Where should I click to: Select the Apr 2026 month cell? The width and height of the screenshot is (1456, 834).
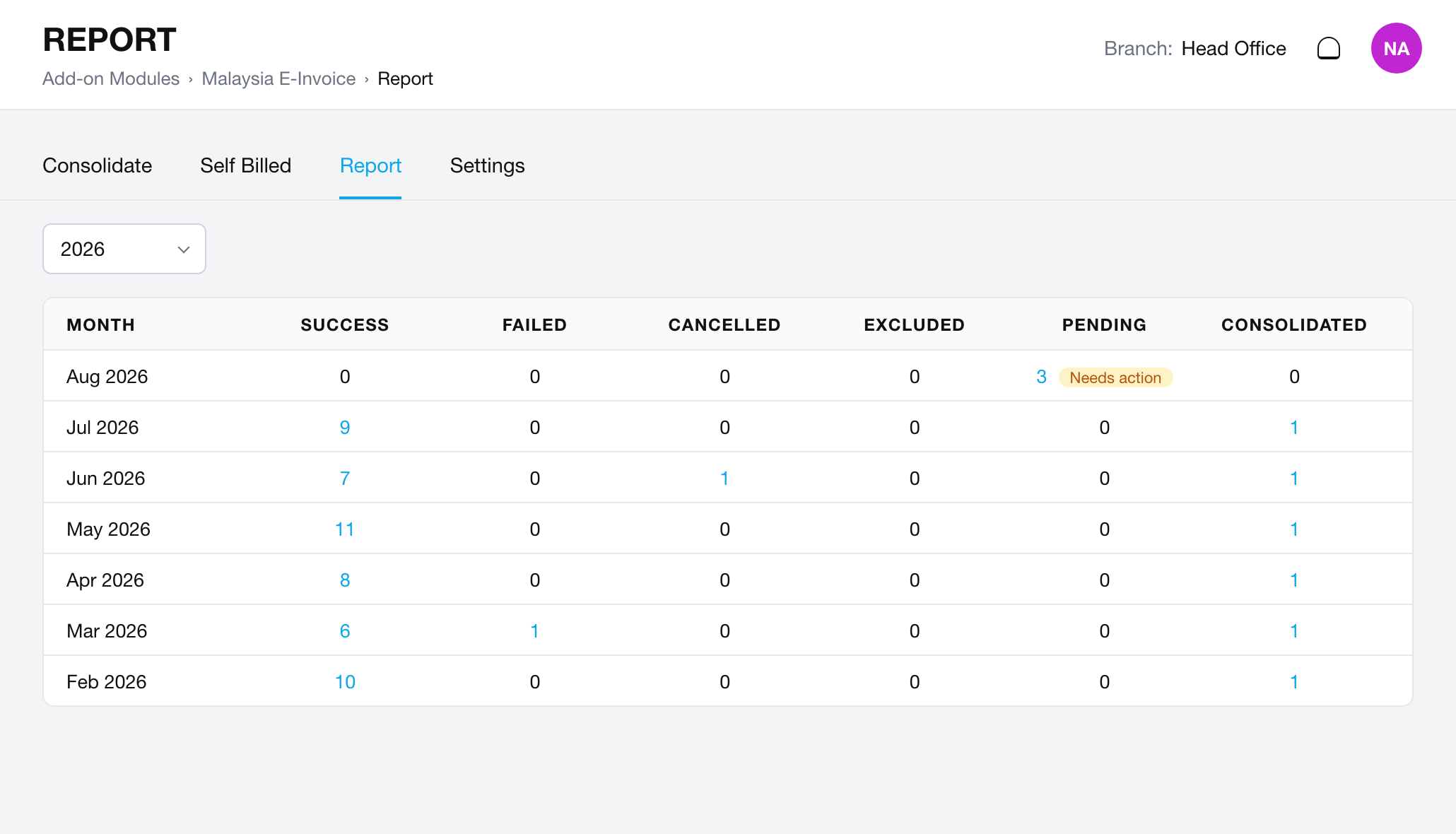105,580
